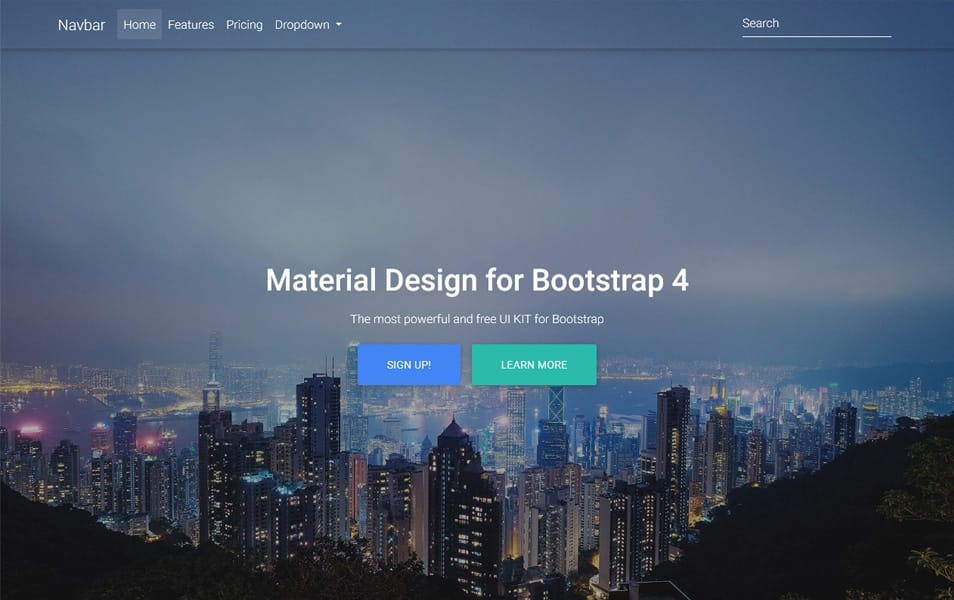954x600 pixels.
Task: Click the caret arrow next to Dropdown
Action: click(x=337, y=24)
